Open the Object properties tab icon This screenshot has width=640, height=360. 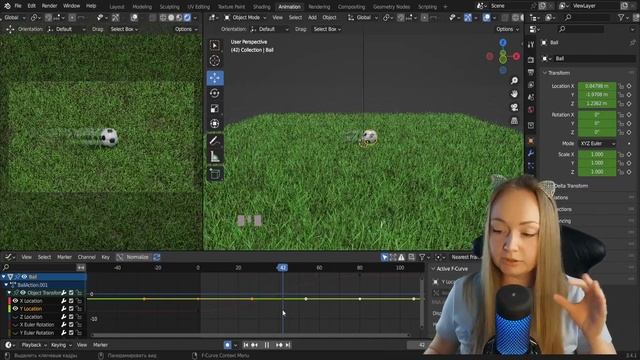click(x=531, y=141)
